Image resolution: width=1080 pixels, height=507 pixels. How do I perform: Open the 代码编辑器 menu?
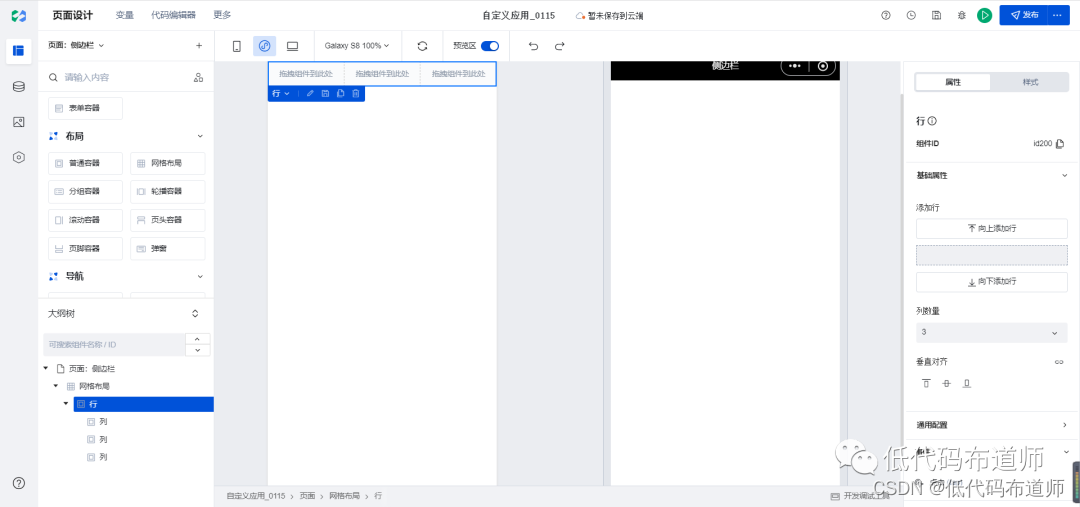[x=173, y=15]
